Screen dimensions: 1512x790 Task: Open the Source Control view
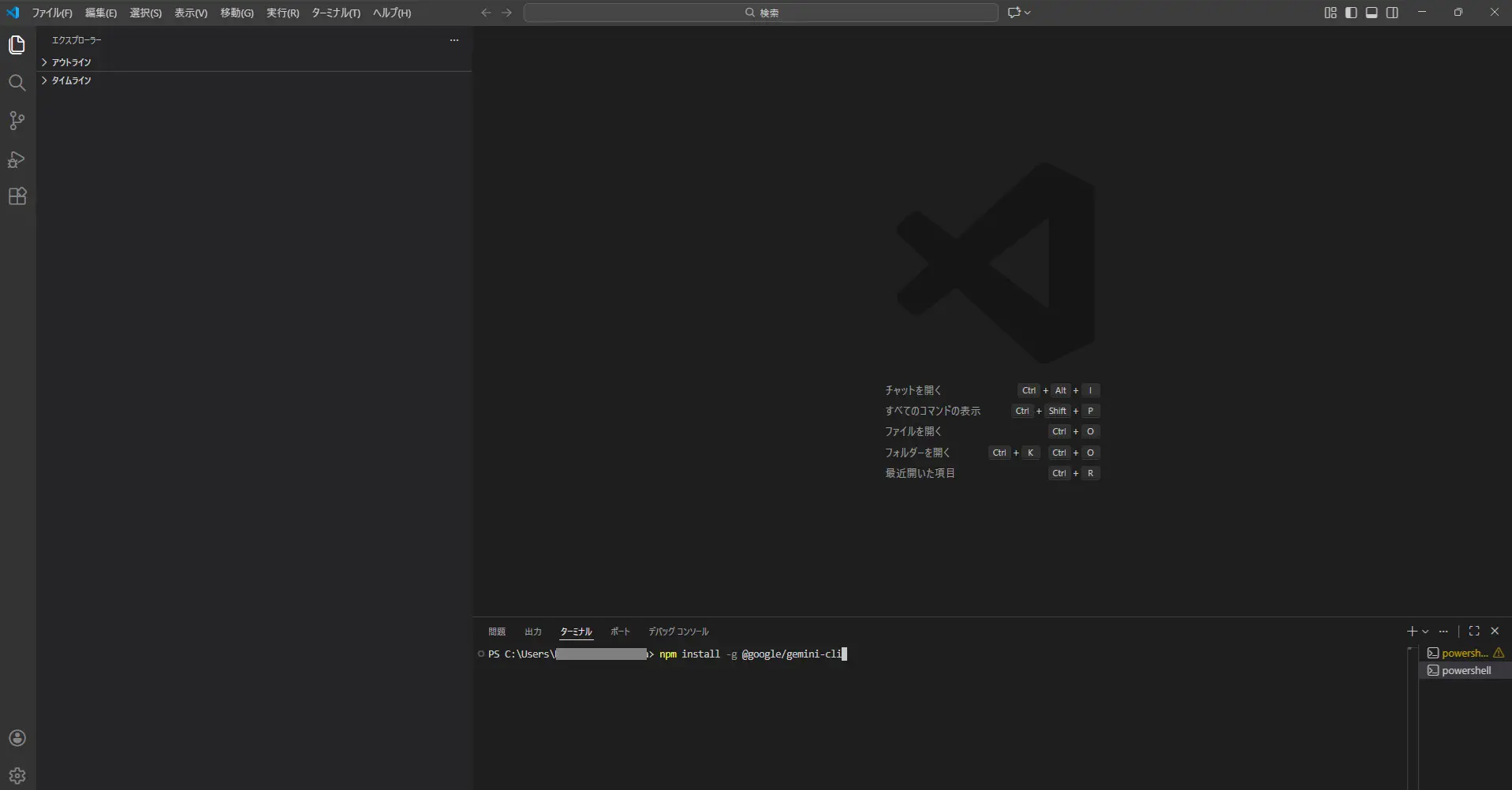click(17, 121)
